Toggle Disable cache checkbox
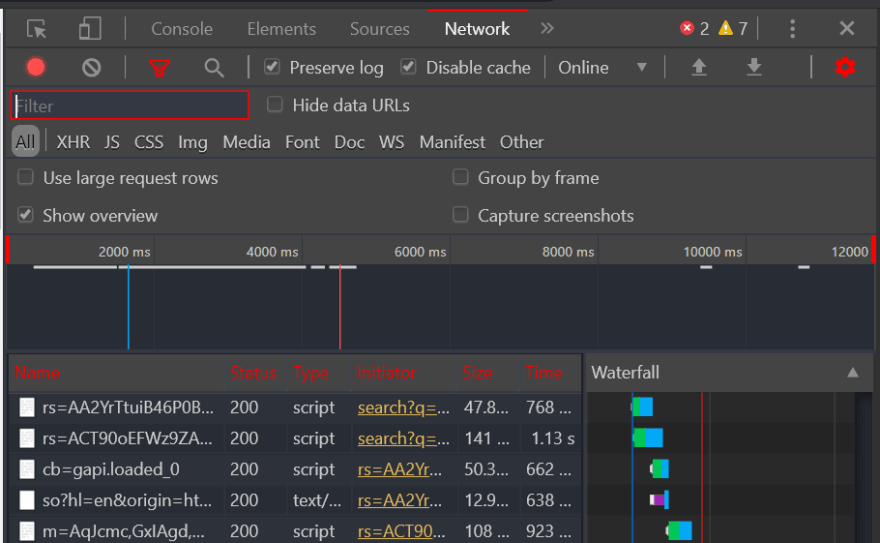880x543 pixels. click(409, 67)
